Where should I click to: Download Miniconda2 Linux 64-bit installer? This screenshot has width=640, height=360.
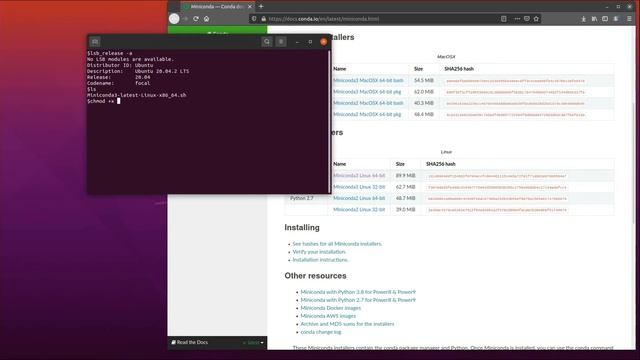pyautogui.click(x=359, y=198)
